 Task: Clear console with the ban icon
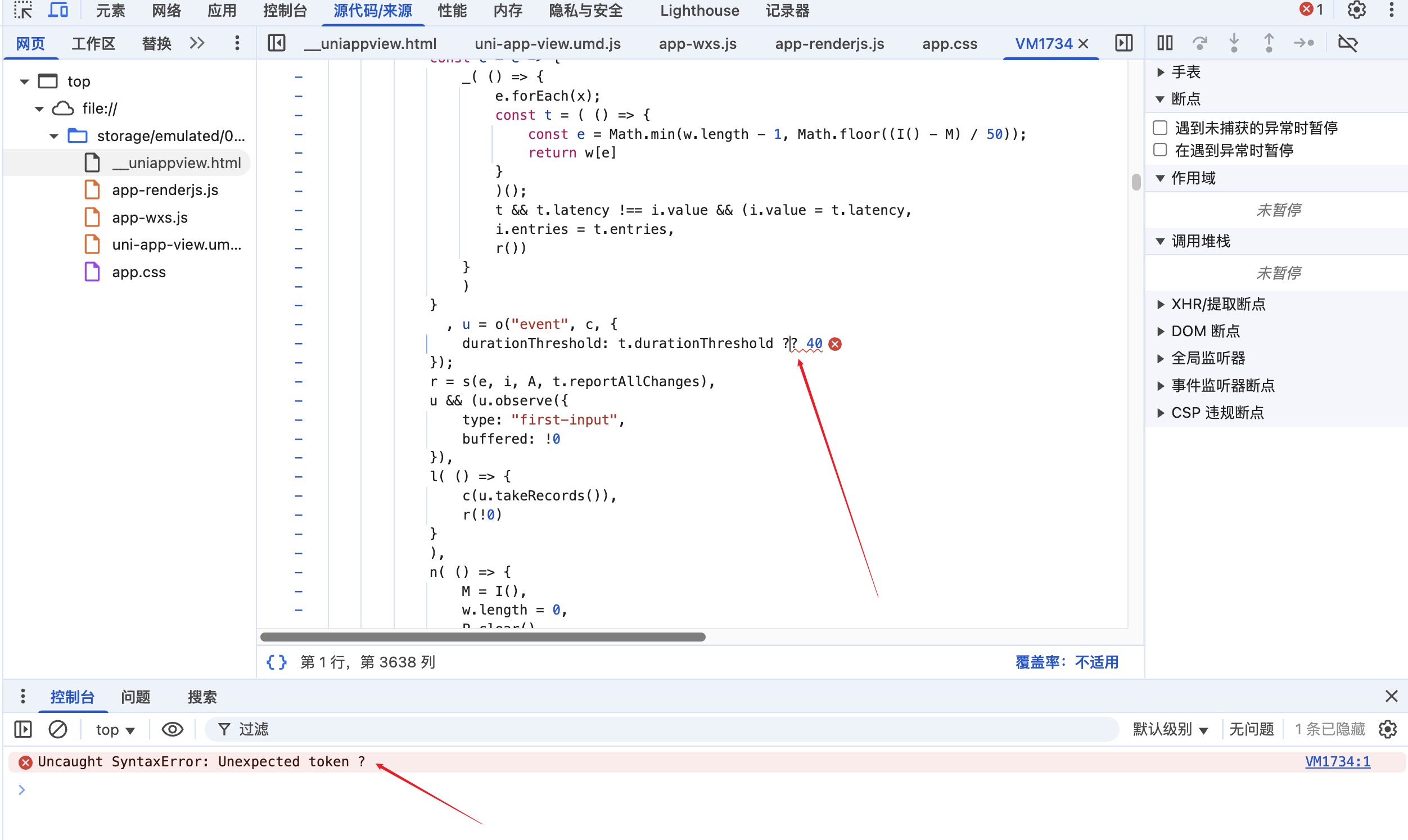coord(58,729)
